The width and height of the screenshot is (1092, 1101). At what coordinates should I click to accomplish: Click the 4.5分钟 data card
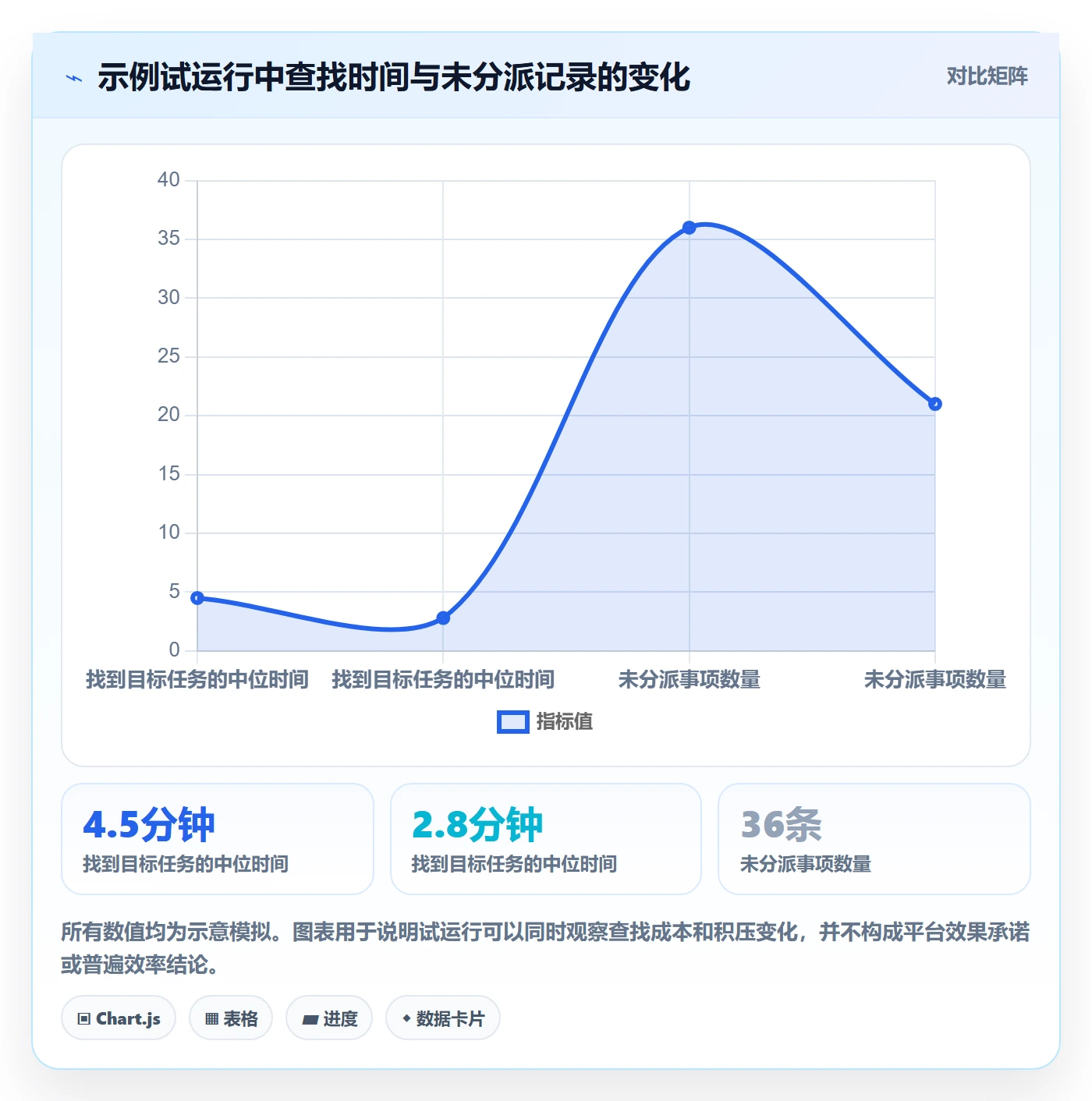(218, 839)
